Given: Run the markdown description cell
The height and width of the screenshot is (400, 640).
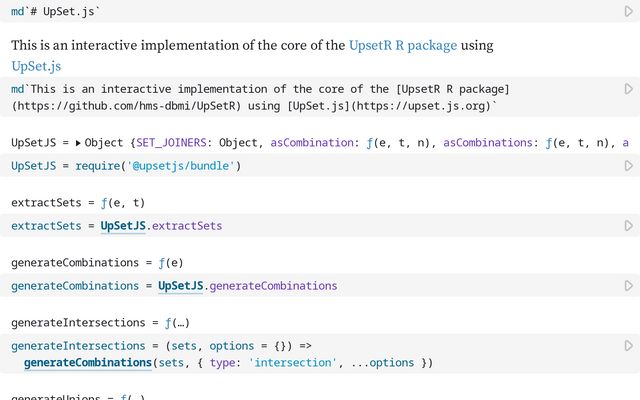Looking at the screenshot, I should pos(628,89).
